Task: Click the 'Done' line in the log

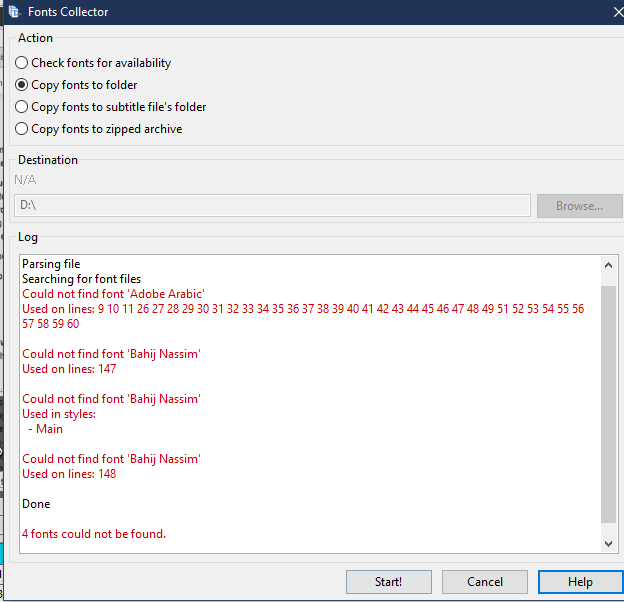Action: tap(36, 504)
